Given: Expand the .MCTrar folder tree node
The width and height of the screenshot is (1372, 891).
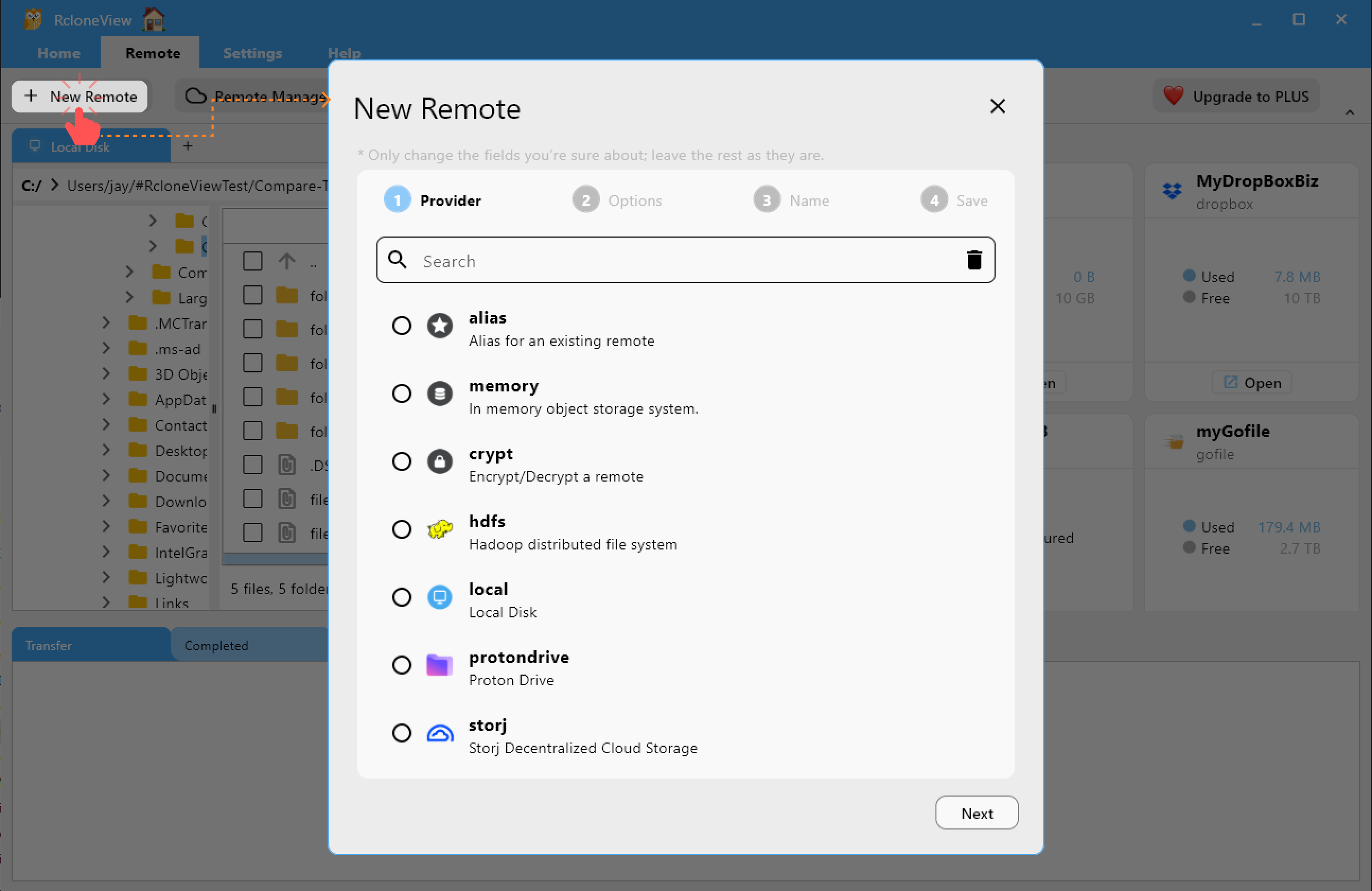Looking at the screenshot, I should (106, 323).
